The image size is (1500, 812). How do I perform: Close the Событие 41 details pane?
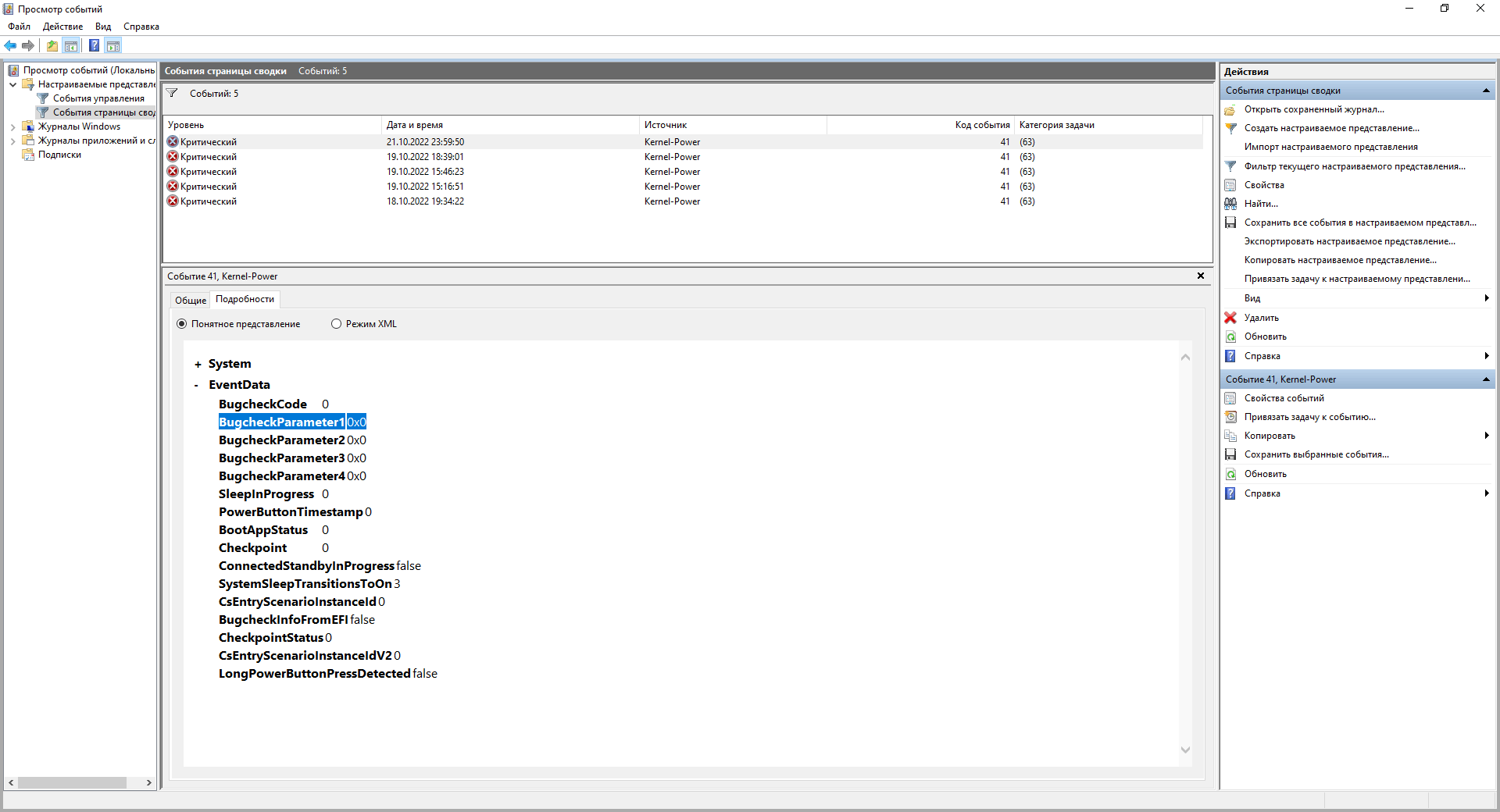coord(1201,276)
